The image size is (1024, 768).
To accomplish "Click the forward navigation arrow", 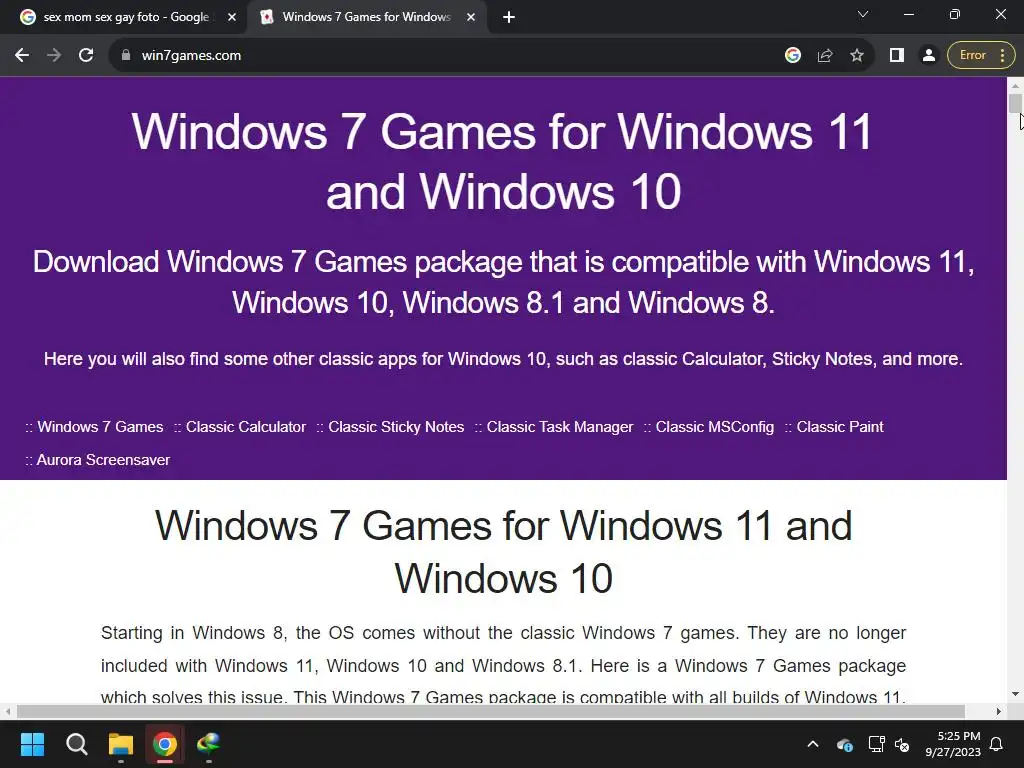I will point(54,56).
